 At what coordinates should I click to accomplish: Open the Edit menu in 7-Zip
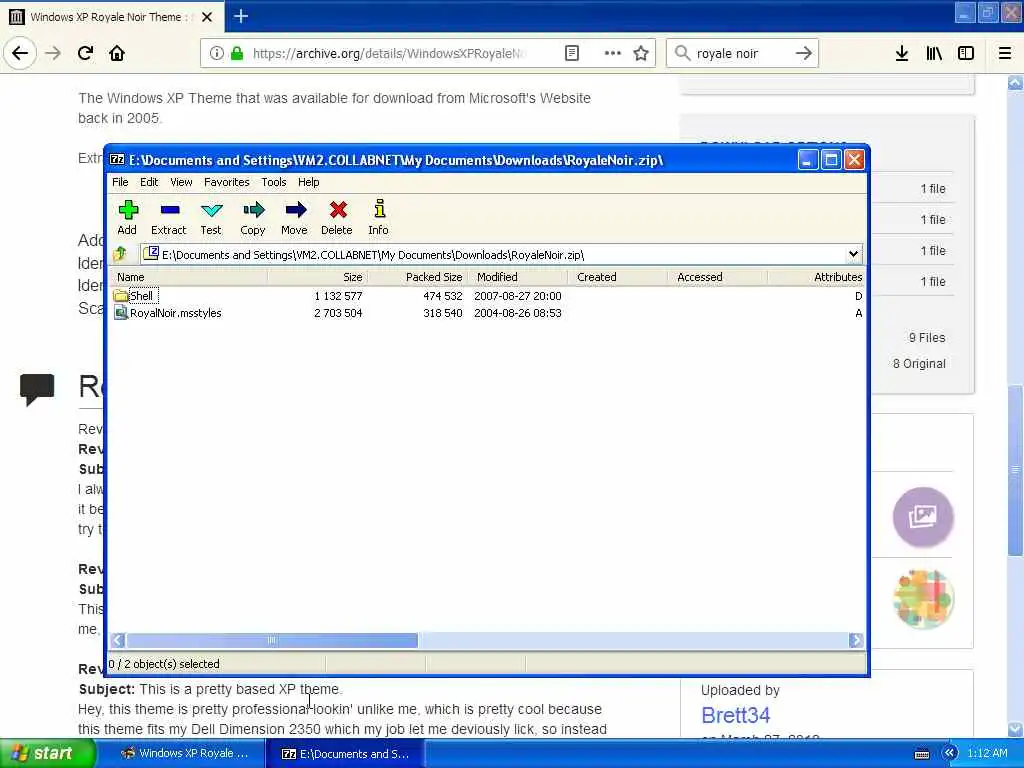[x=149, y=182]
